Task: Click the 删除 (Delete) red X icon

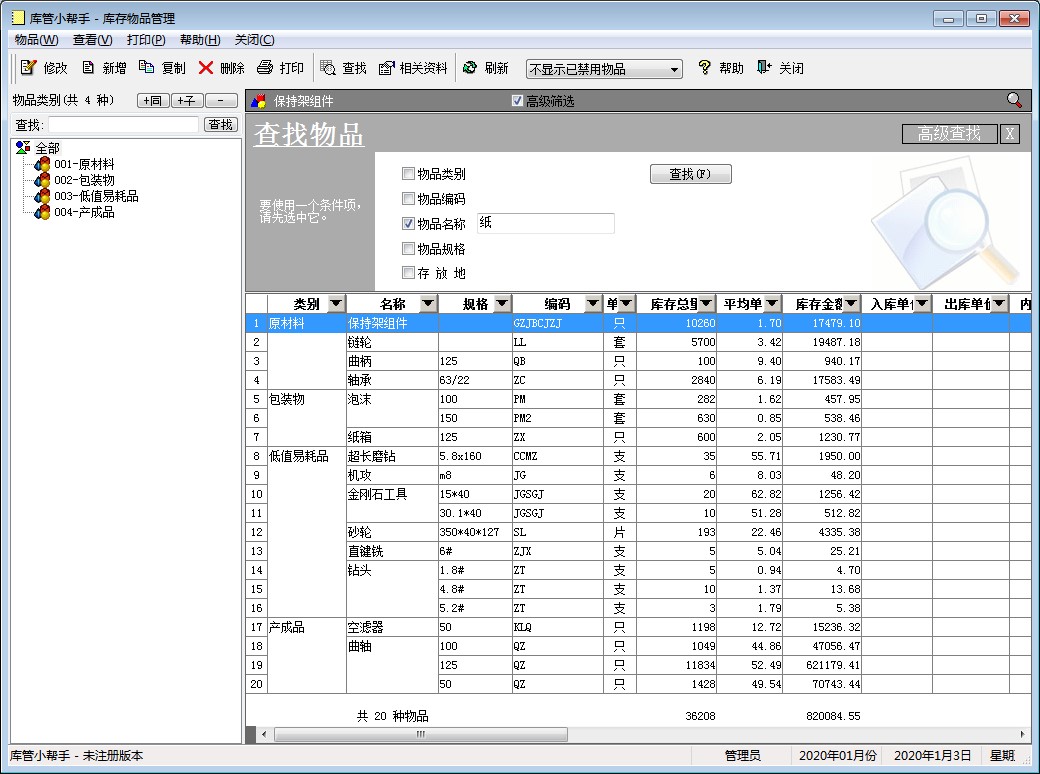Action: (x=206, y=68)
